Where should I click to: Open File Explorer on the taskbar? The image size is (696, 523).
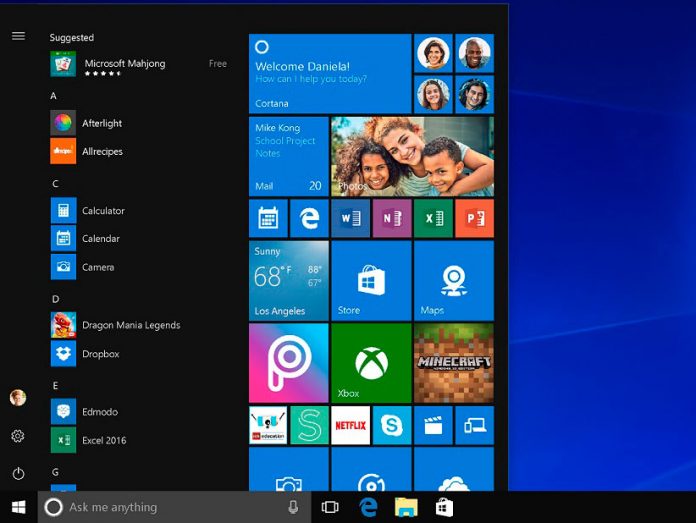pyautogui.click(x=406, y=507)
